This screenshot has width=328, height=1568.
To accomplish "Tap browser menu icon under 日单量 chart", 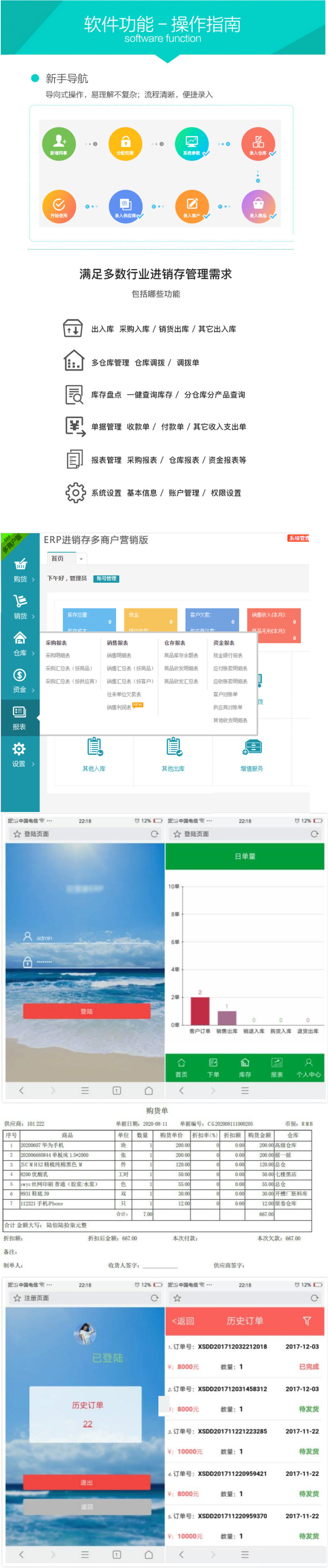I will 245,1091.
